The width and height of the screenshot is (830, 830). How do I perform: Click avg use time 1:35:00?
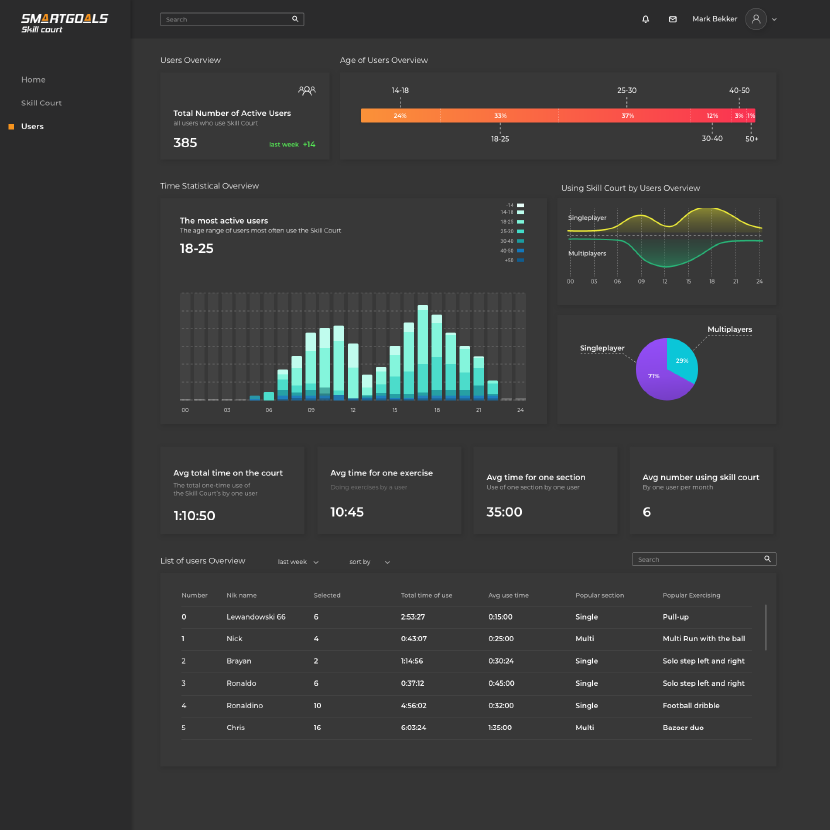pos(500,727)
